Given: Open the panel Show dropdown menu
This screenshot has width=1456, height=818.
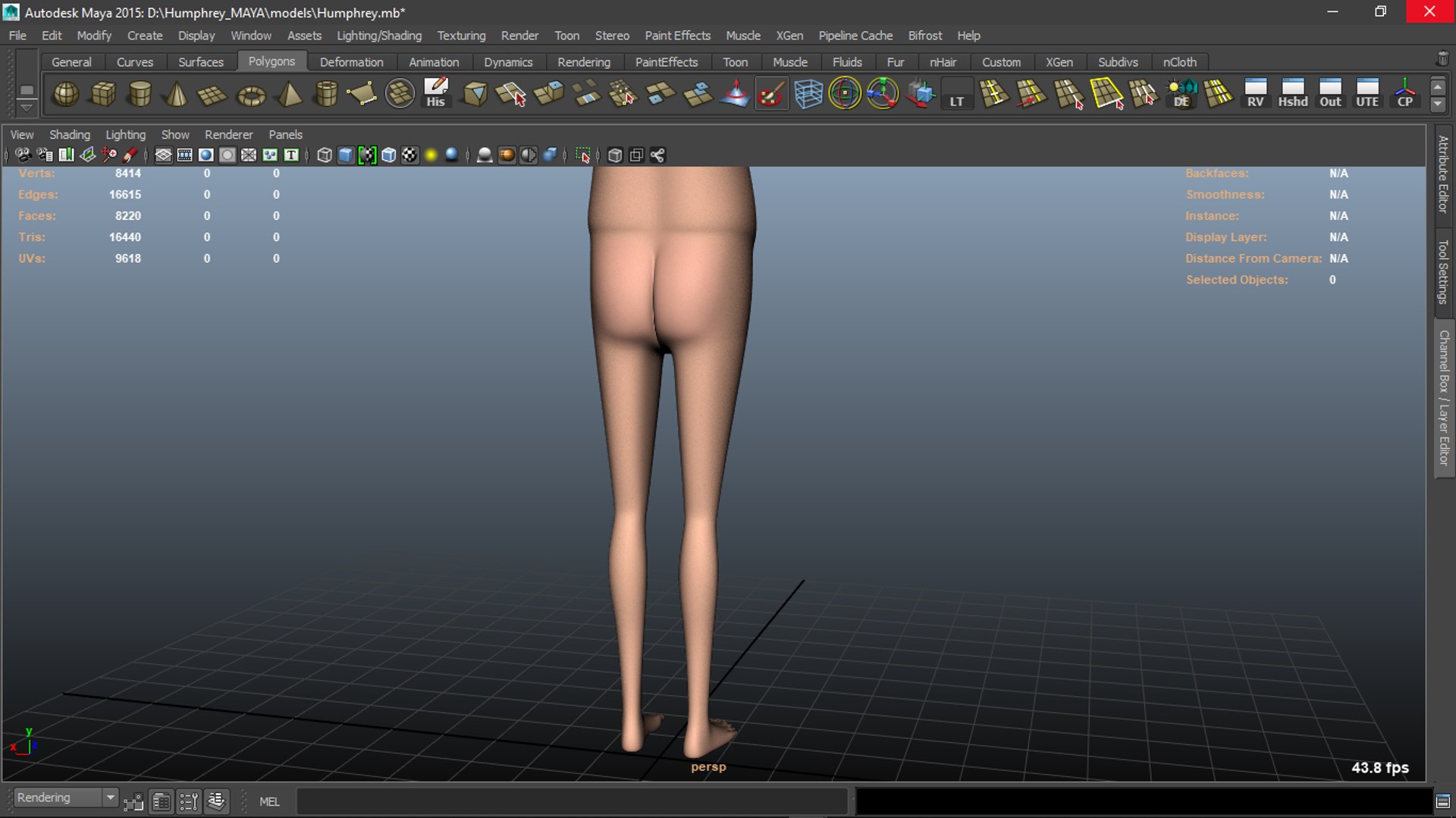Looking at the screenshot, I should coord(175,134).
